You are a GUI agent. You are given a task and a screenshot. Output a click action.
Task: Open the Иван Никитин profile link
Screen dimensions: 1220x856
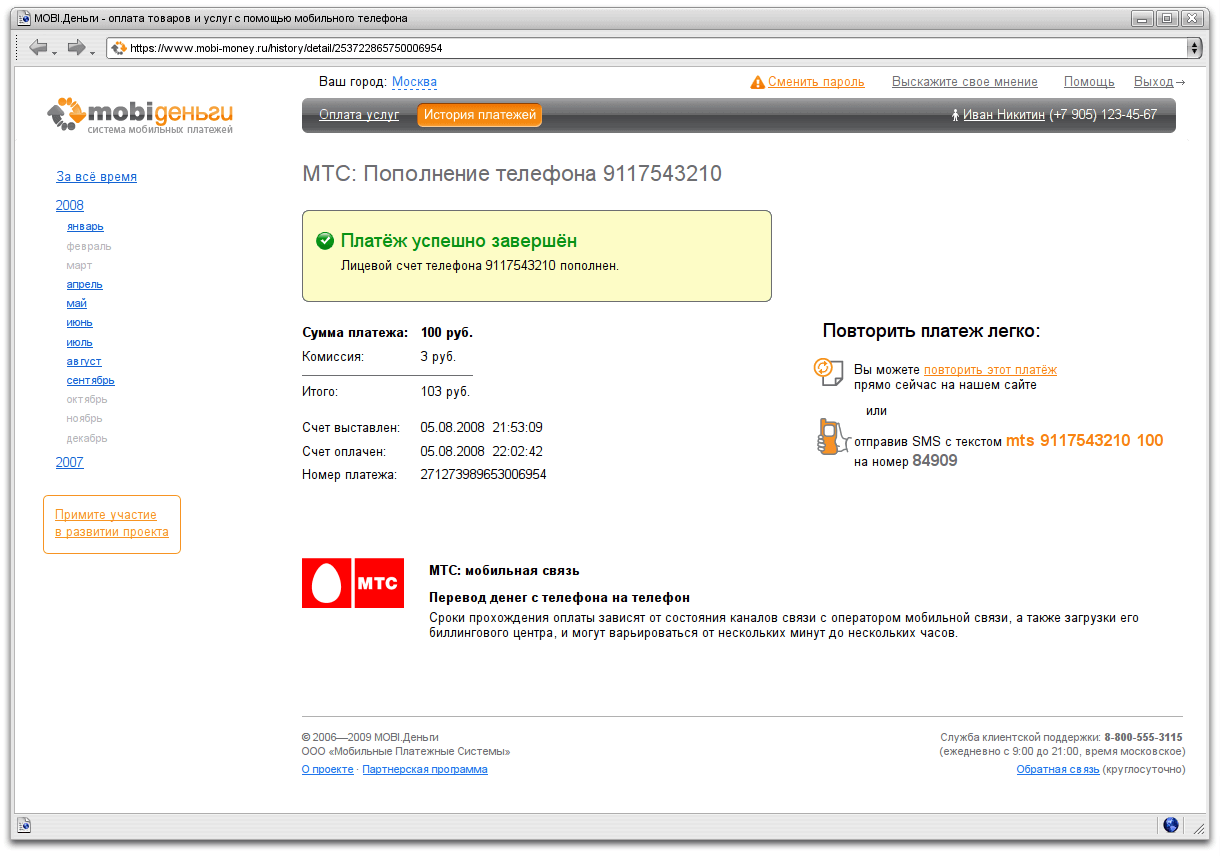[1004, 115]
